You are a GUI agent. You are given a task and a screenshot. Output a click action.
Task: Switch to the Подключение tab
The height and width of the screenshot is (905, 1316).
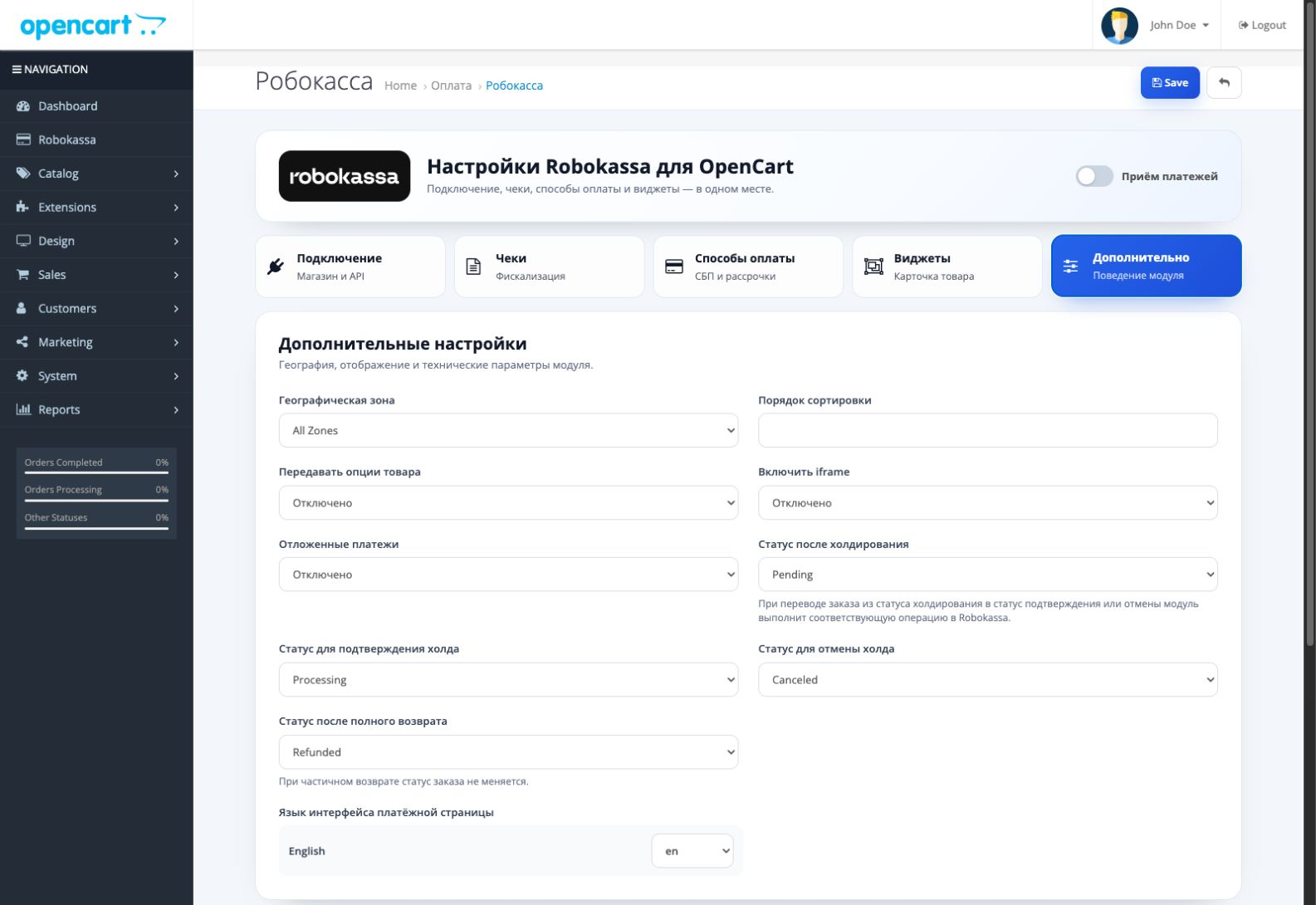(x=350, y=267)
